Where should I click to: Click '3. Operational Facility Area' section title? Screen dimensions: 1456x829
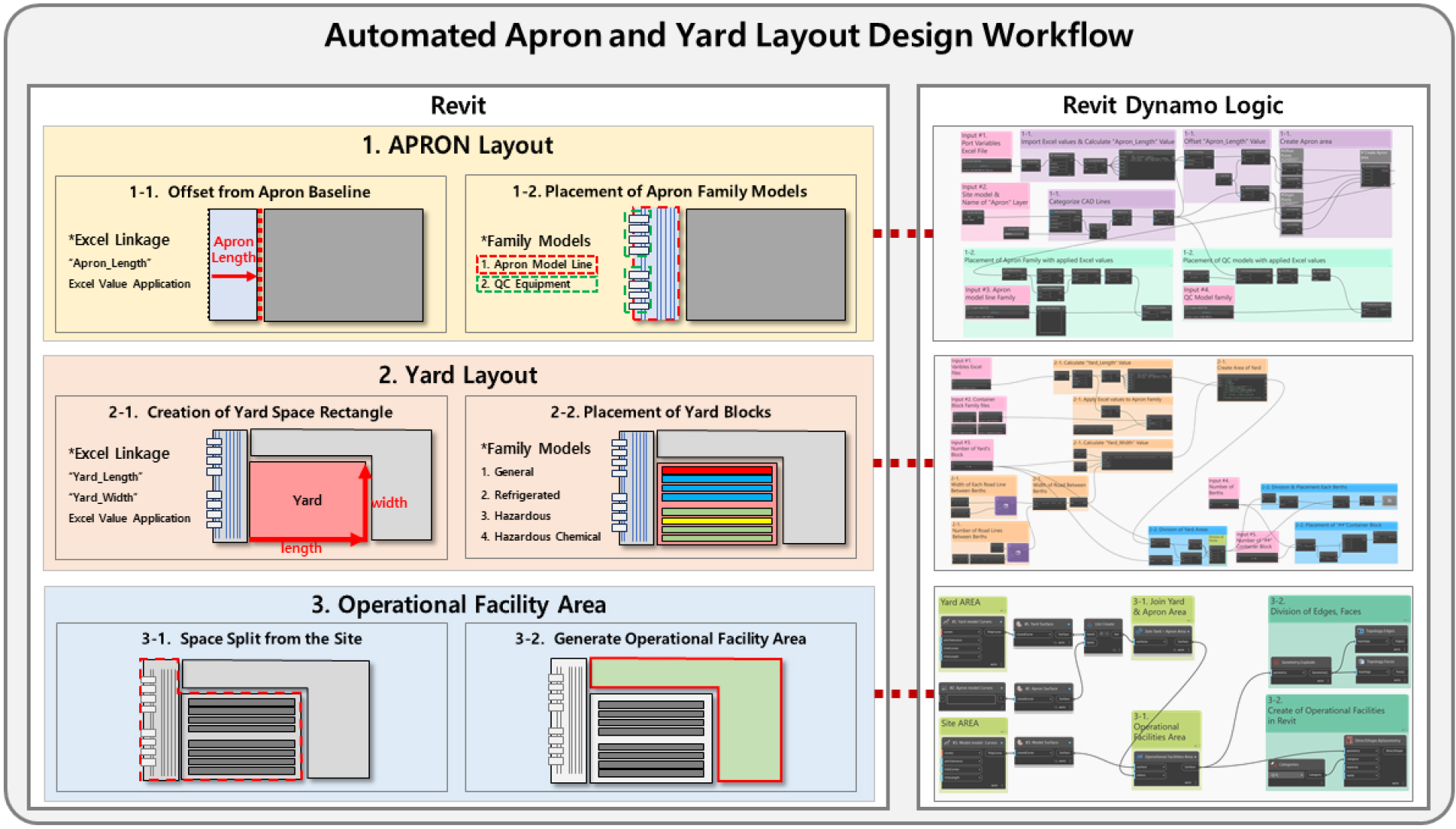pos(459,605)
